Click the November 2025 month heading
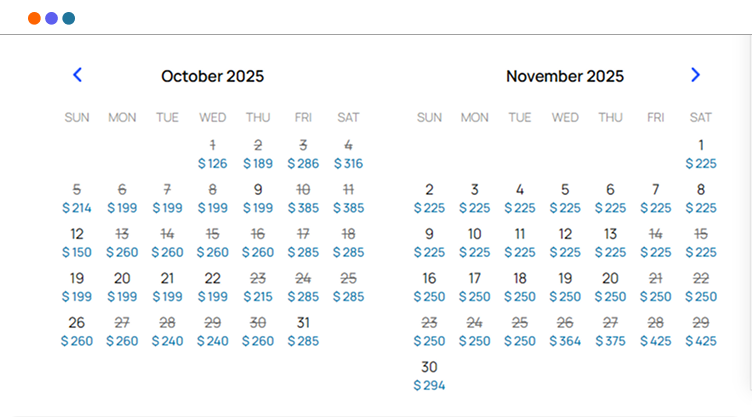The height and width of the screenshot is (418, 752). (x=565, y=76)
